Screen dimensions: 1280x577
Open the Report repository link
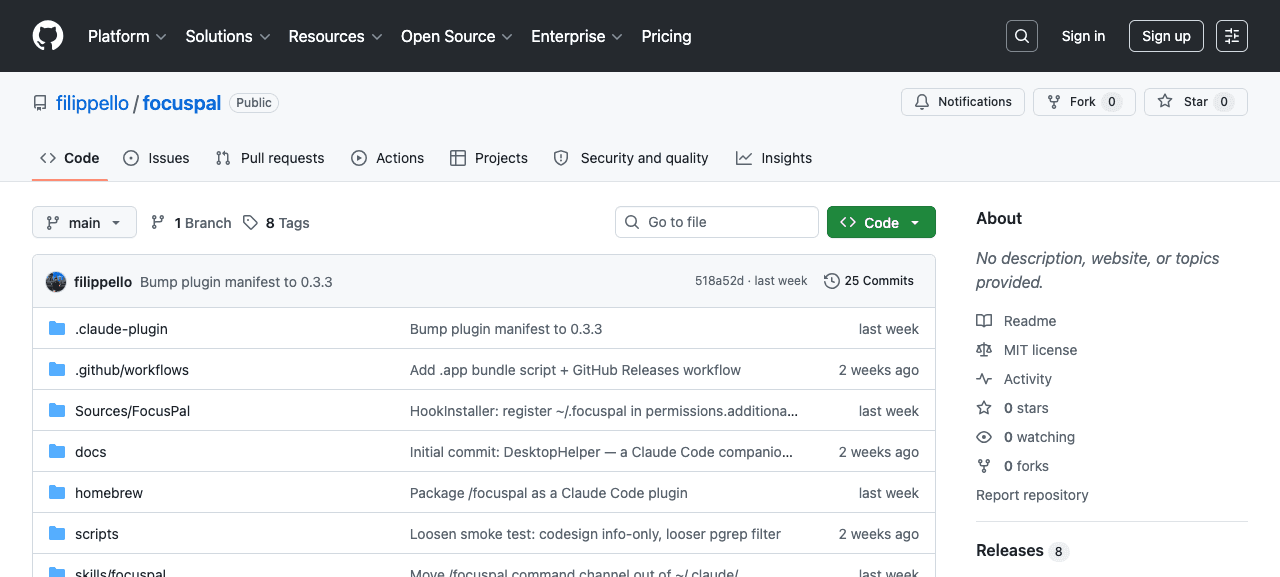pos(1032,495)
